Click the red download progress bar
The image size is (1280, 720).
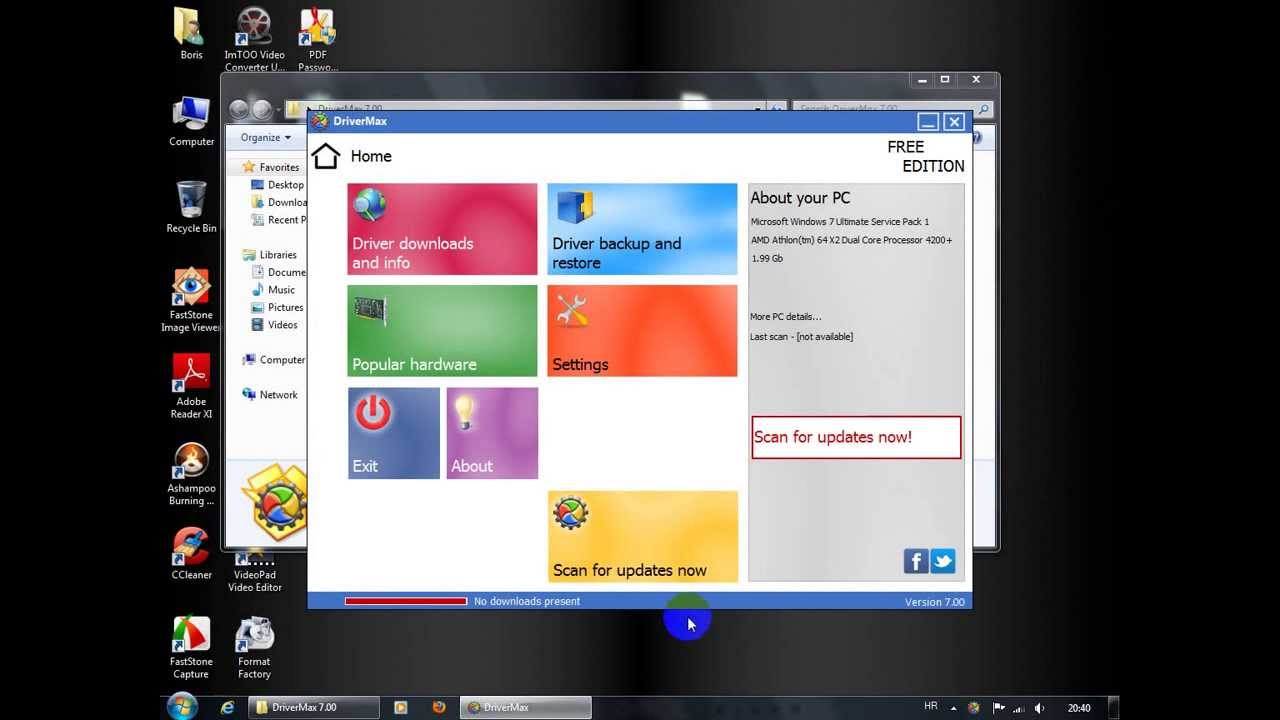405,601
